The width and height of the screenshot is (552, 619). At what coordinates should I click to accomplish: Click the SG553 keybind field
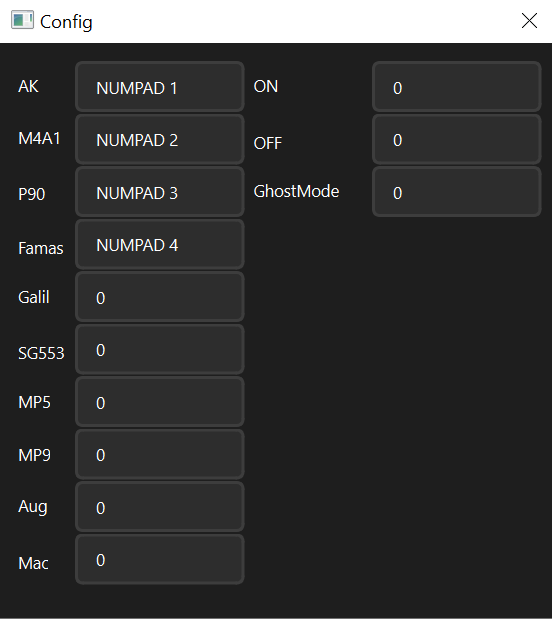click(x=160, y=349)
